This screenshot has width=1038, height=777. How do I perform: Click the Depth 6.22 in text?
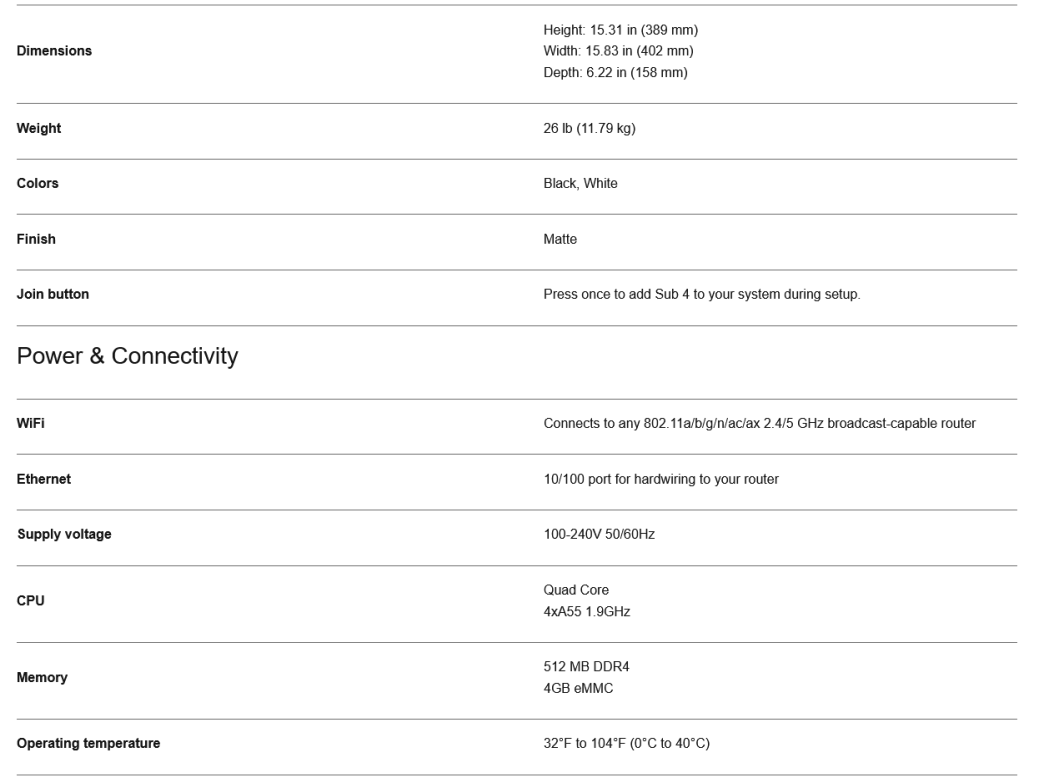(x=615, y=72)
